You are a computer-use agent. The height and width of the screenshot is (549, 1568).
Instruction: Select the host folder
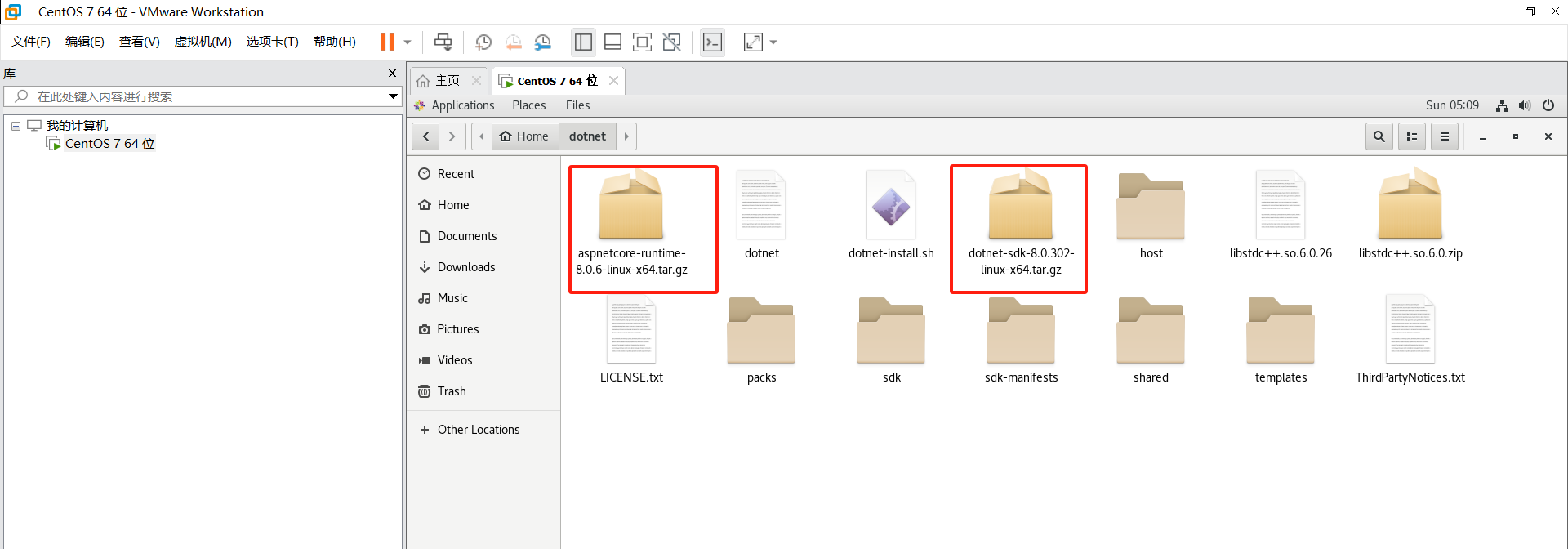pyautogui.click(x=1151, y=215)
